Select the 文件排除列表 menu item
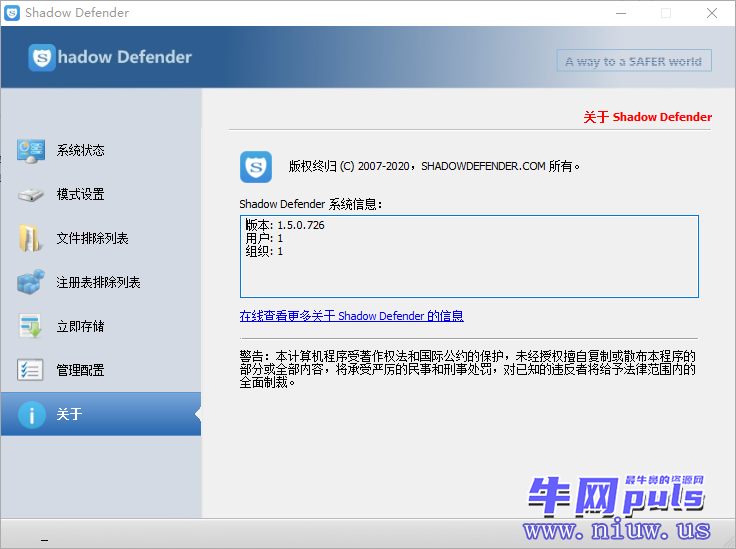The width and height of the screenshot is (736, 549). pyautogui.click(x=101, y=238)
